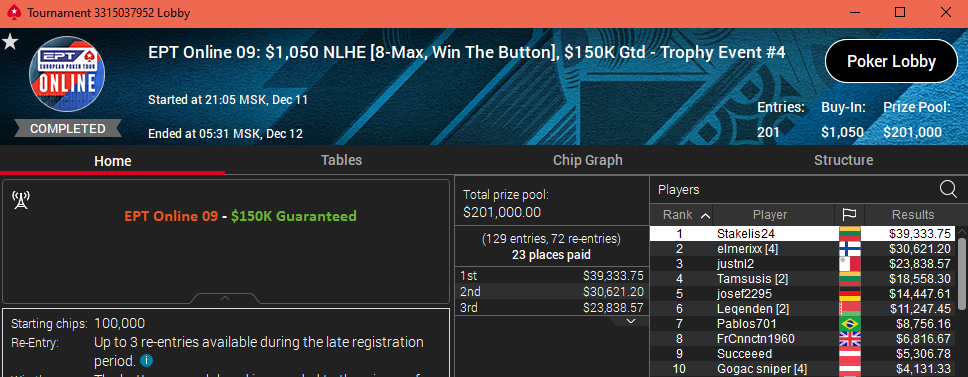Open the Chip Graph tab
Screen dimensions: 968x377
coord(587,160)
